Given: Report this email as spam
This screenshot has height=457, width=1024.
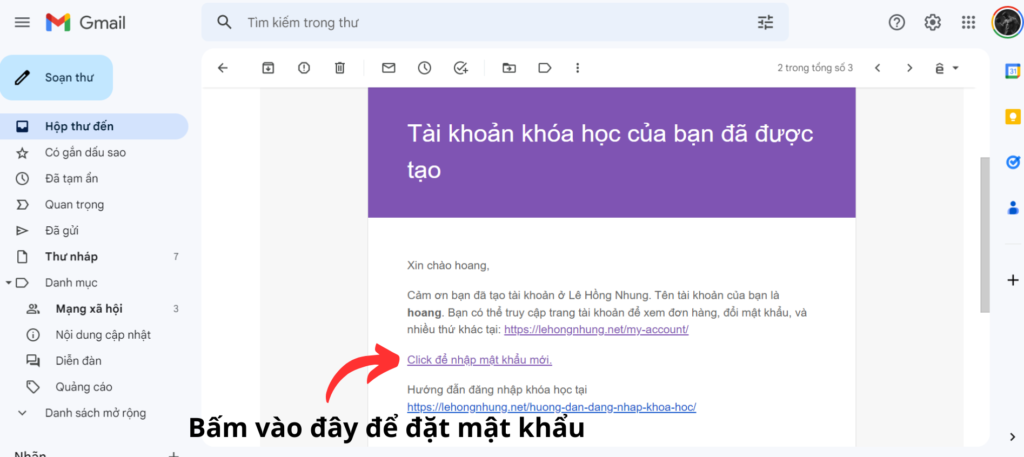Looking at the screenshot, I should 304,68.
